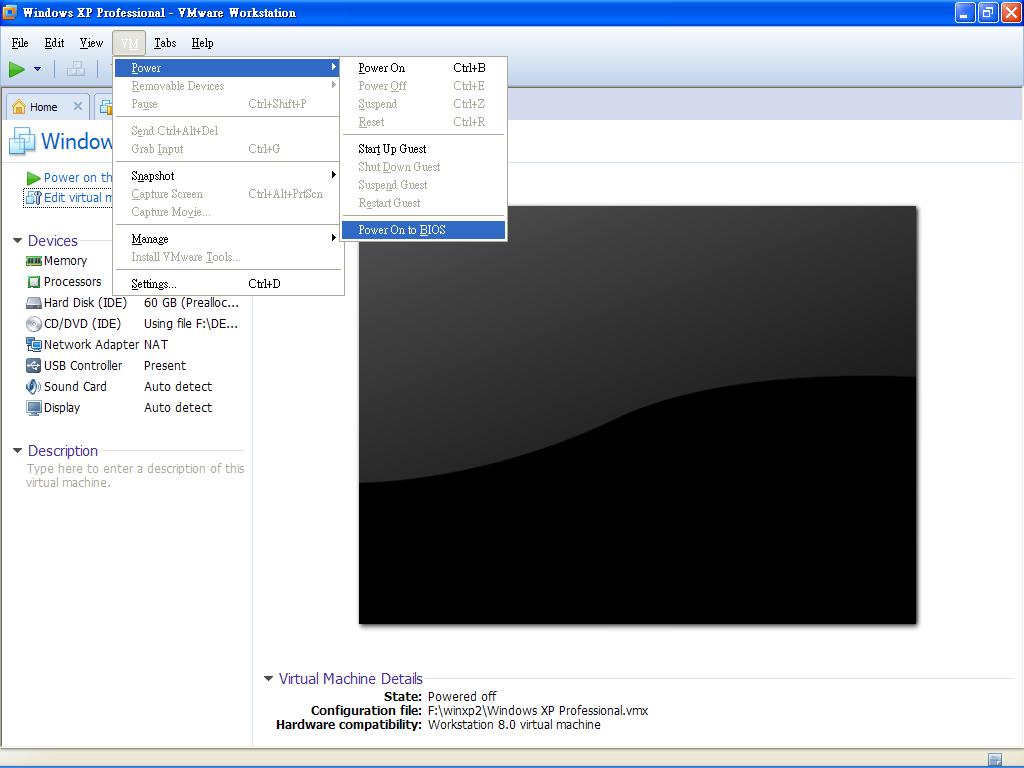
Task: Collapse the Virtual Machine Details section
Action: point(268,679)
